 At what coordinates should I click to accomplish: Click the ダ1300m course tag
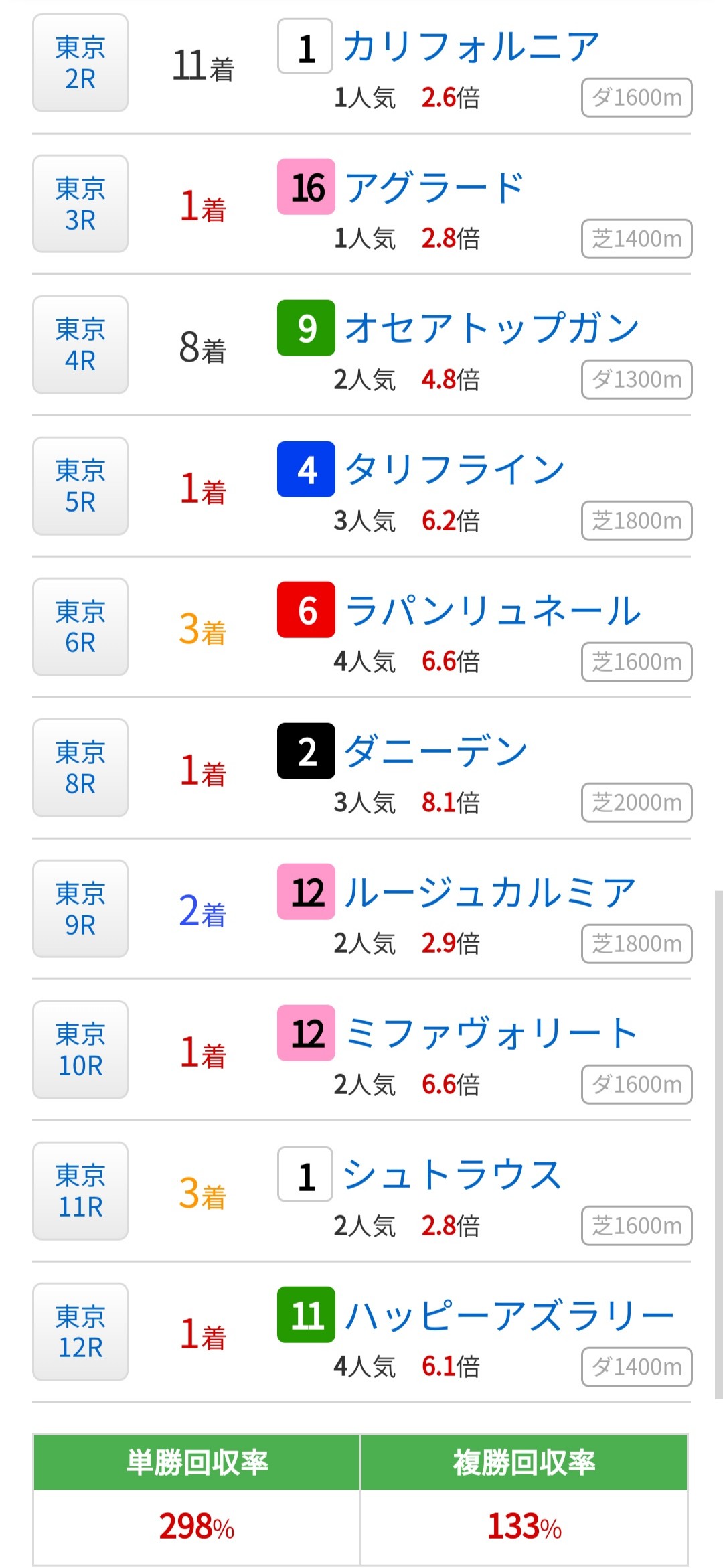tap(637, 380)
